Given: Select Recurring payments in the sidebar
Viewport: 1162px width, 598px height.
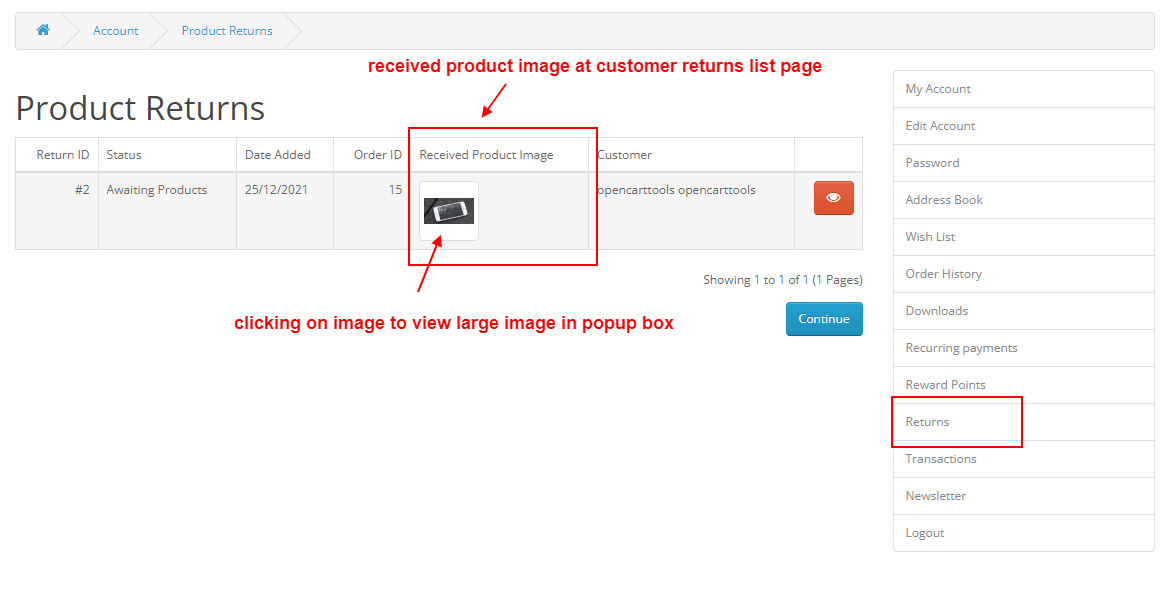Looking at the screenshot, I should tap(1023, 348).
